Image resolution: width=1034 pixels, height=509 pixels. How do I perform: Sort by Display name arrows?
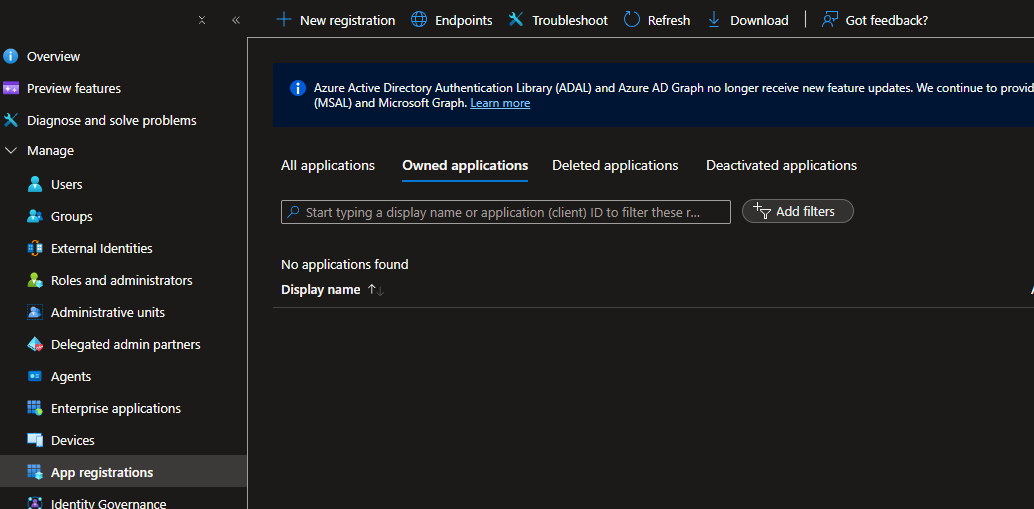pyautogui.click(x=376, y=289)
